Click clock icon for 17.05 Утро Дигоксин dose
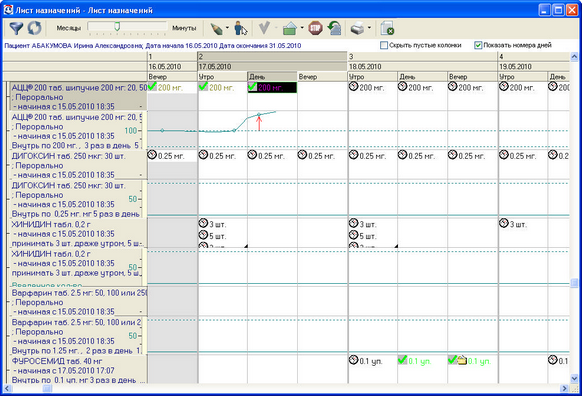This screenshot has width=582, height=396. tap(203, 155)
